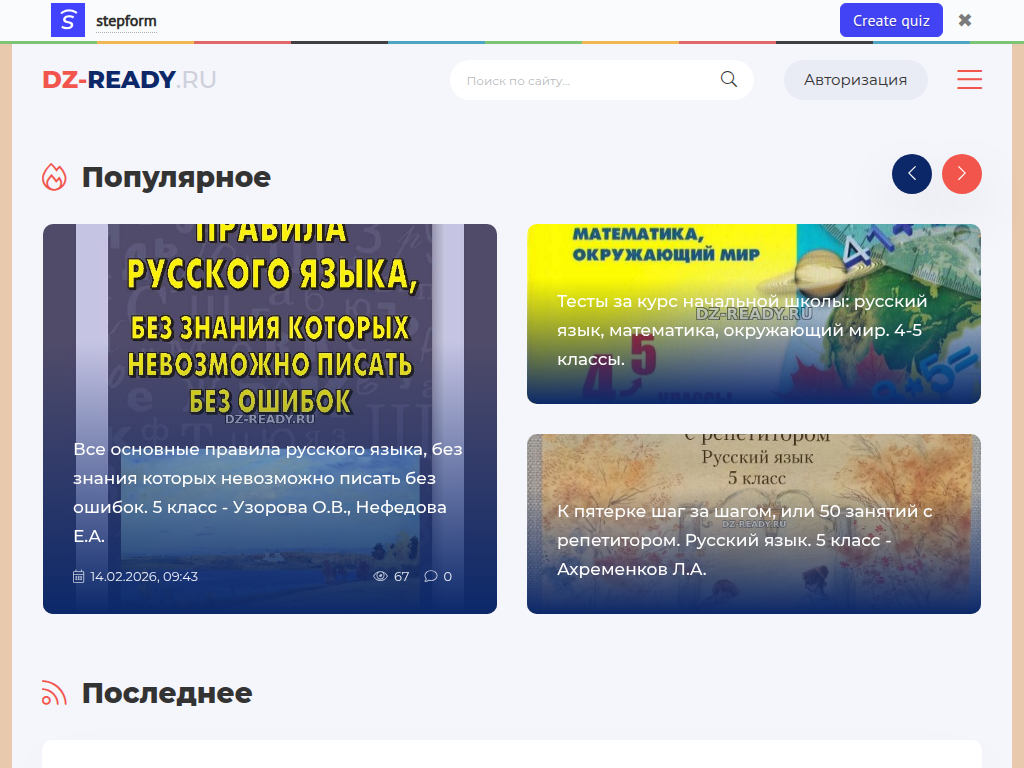Open the red hamburger menu
This screenshot has height=768, width=1024.
pos(969,79)
